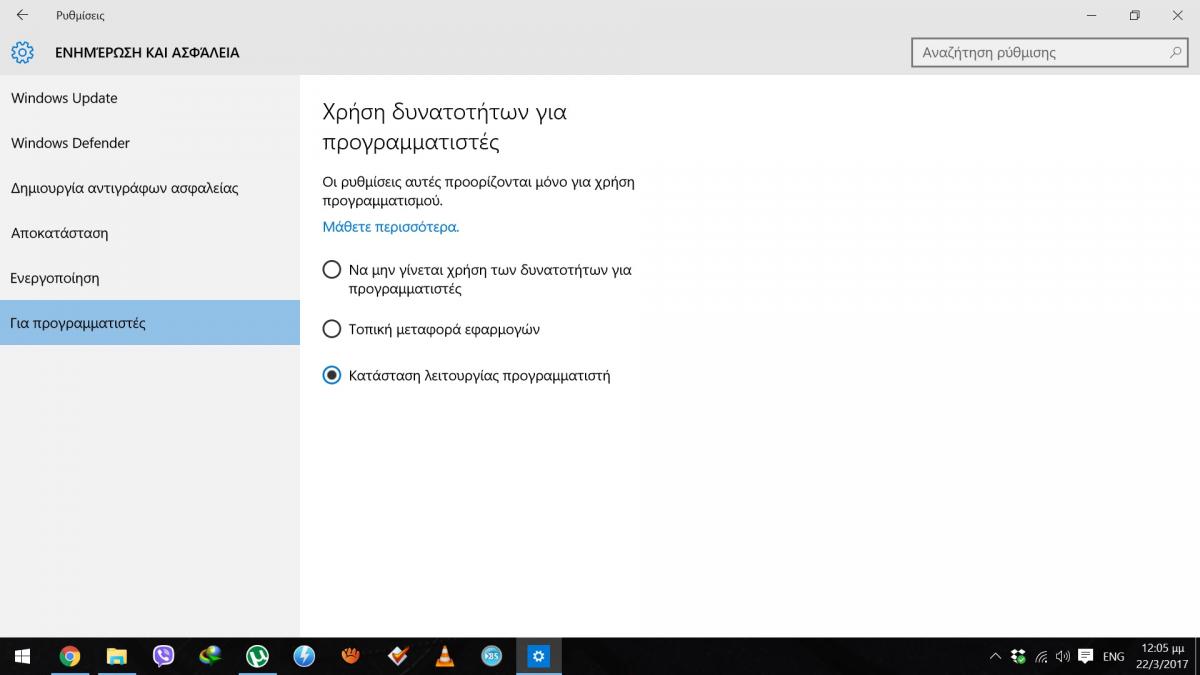
Task: Click the Settings app taskbar button
Action: [x=539, y=656]
